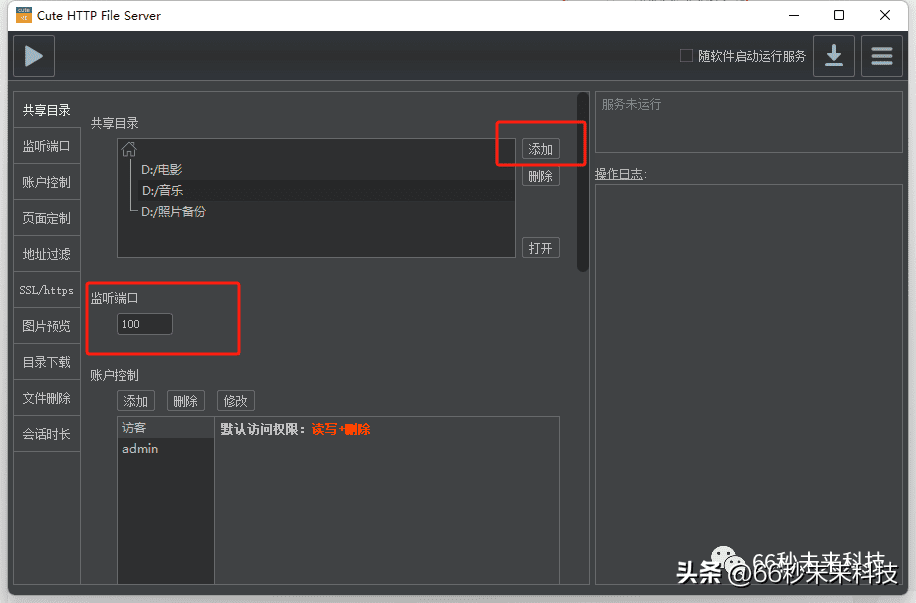Viewport: 916px width, 603px height.
Task: Switch to the 监听端口 sidebar tab
Action: (x=46, y=146)
